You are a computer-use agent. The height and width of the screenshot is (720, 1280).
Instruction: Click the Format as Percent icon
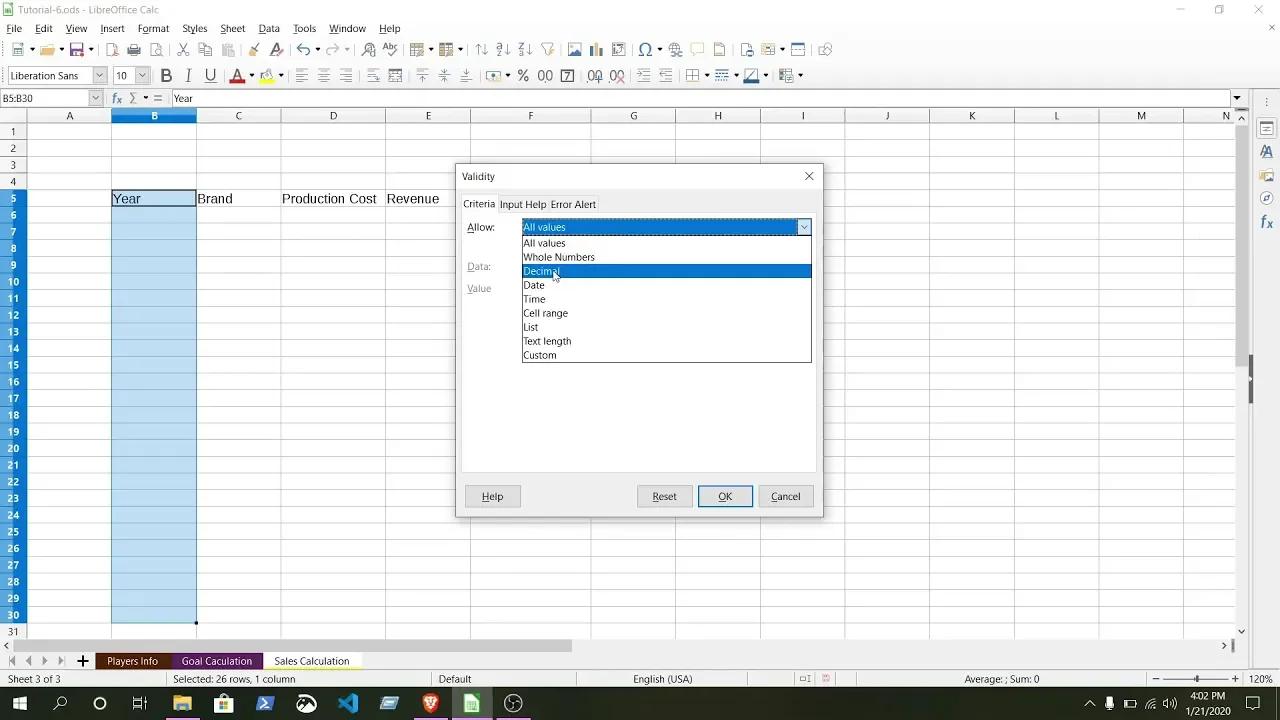pos(523,75)
